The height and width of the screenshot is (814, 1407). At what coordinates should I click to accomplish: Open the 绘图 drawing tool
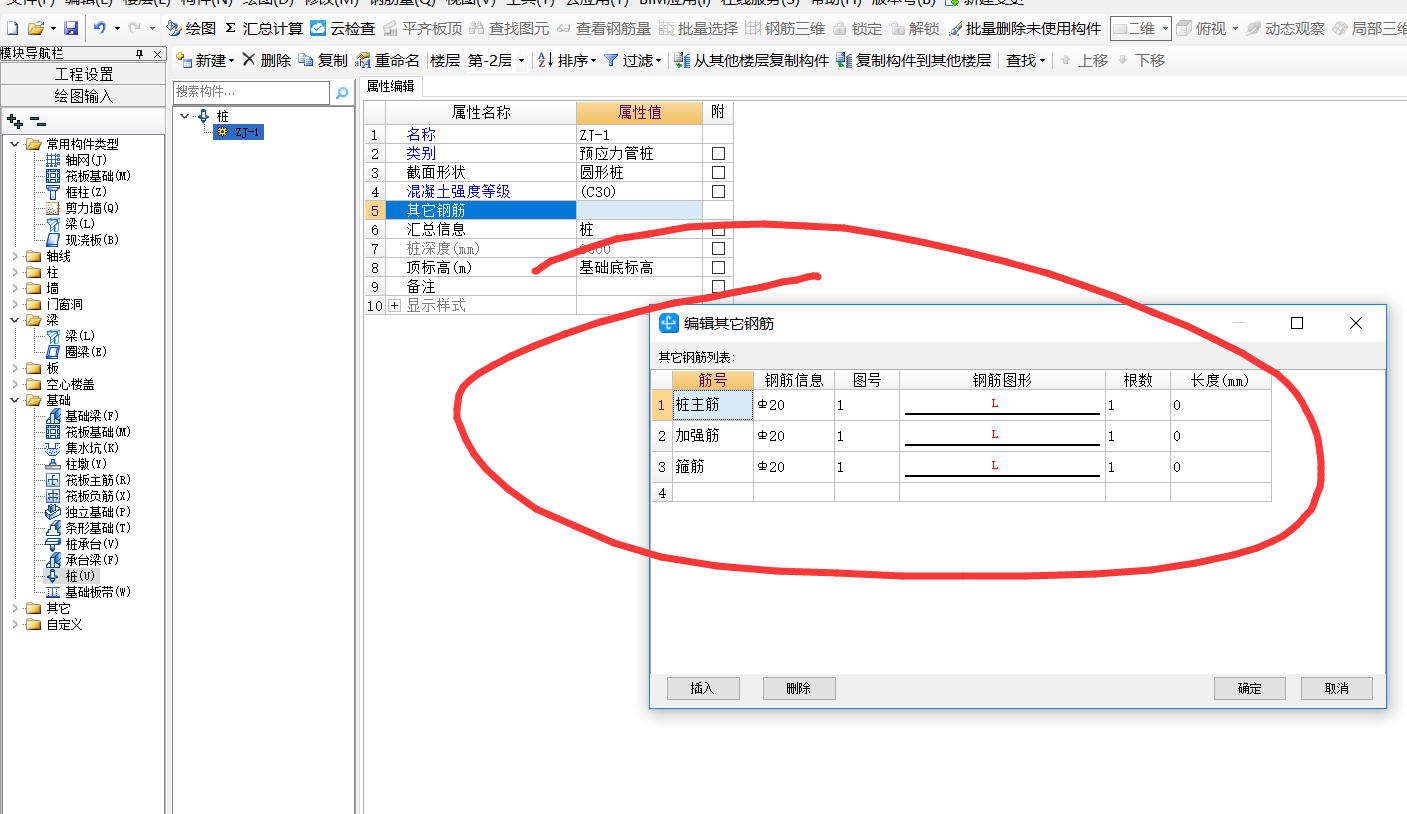[191, 28]
